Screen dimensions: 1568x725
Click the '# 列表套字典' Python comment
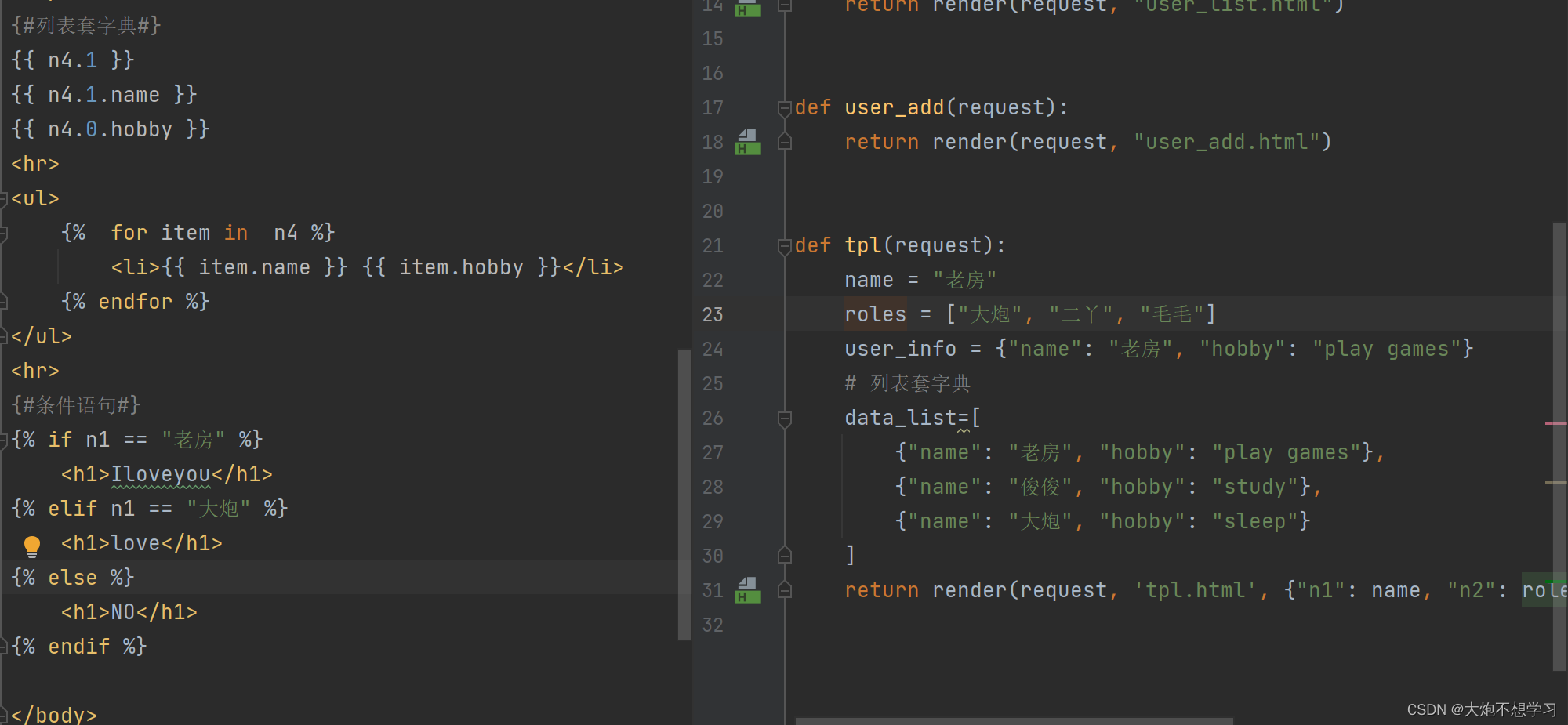pos(908,384)
